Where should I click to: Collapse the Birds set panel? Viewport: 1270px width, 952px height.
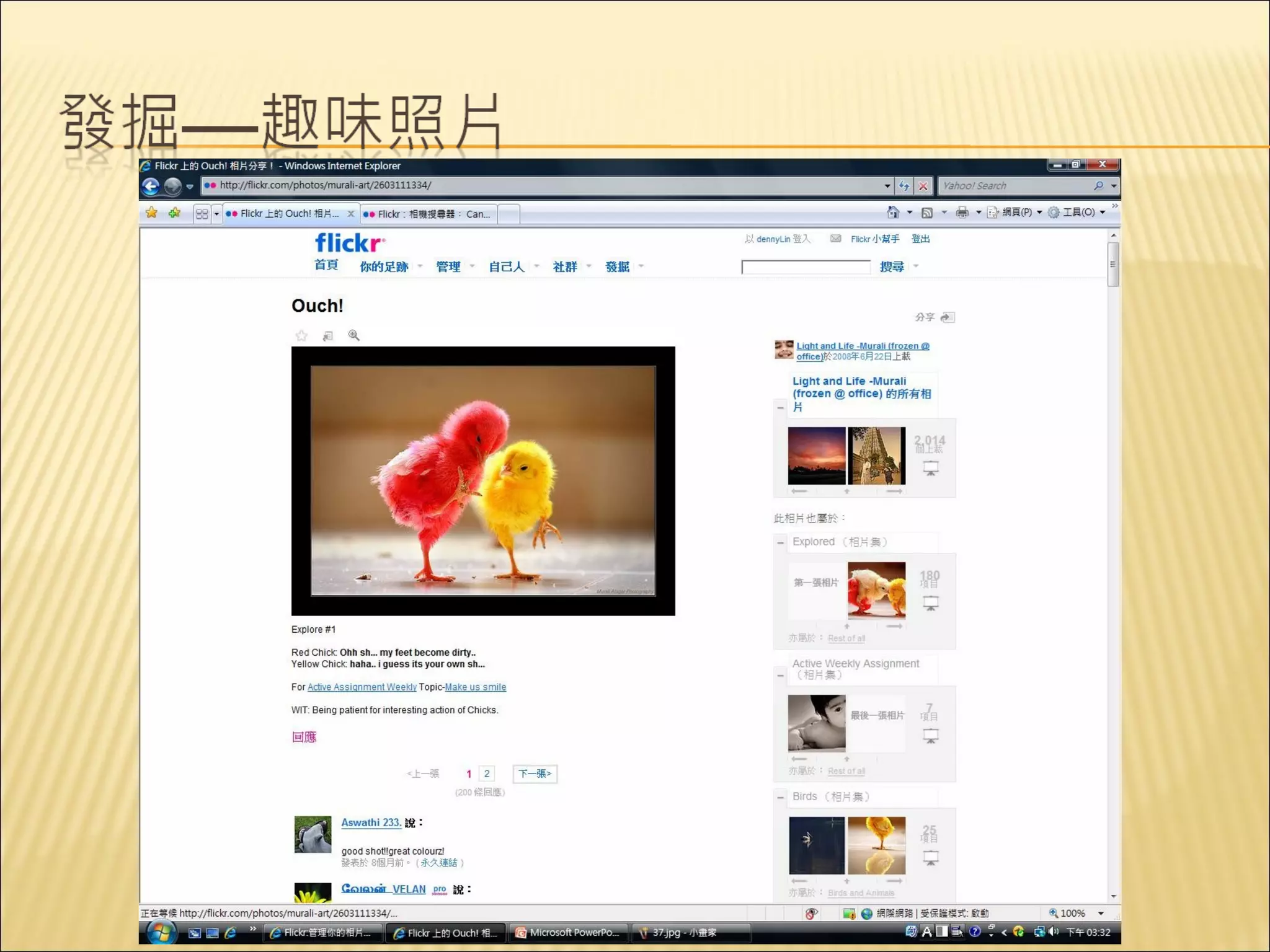[780, 797]
